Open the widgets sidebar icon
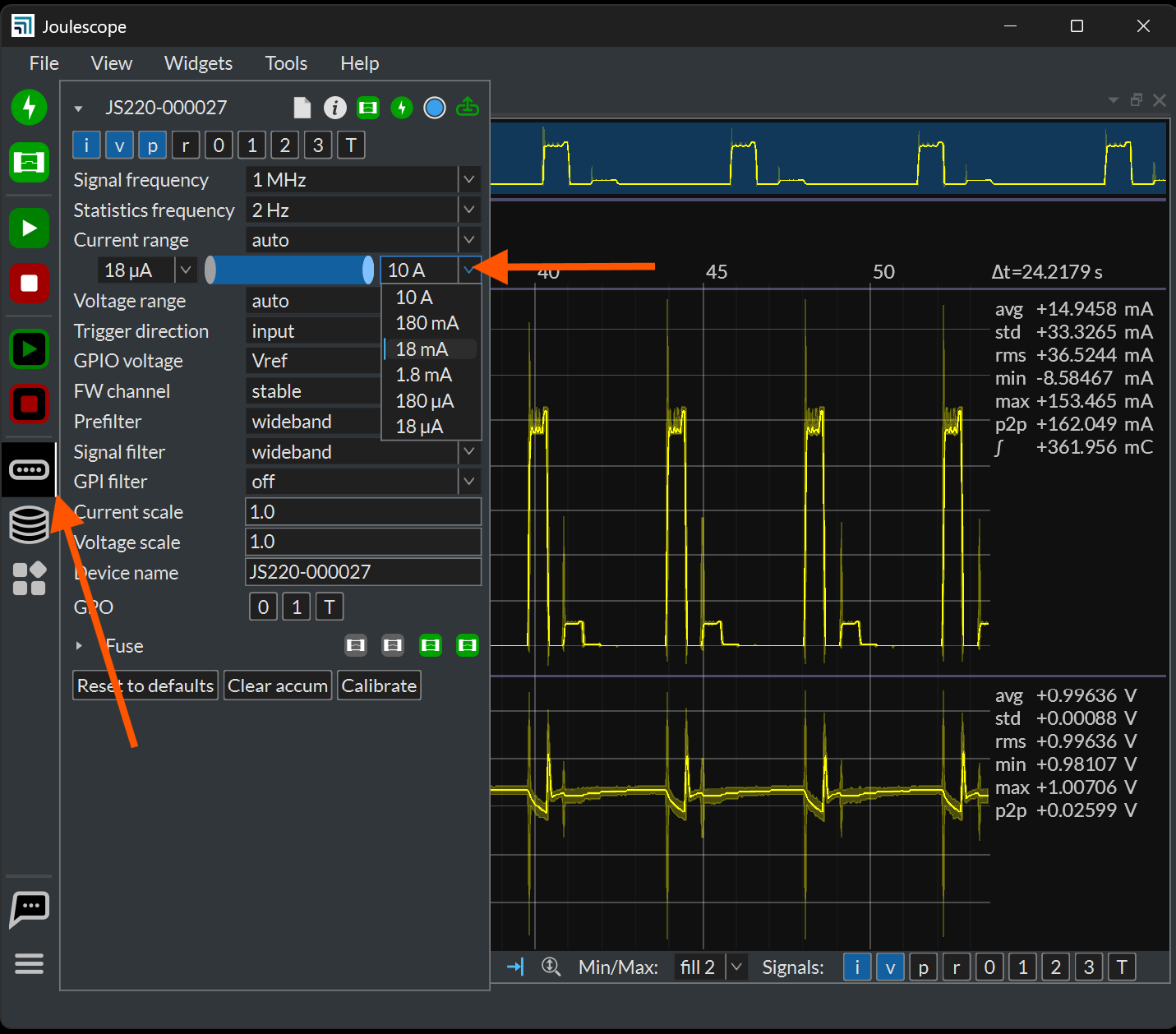Image resolution: width=1176 pixels, height=1034 pixels. tap(29, 579)
